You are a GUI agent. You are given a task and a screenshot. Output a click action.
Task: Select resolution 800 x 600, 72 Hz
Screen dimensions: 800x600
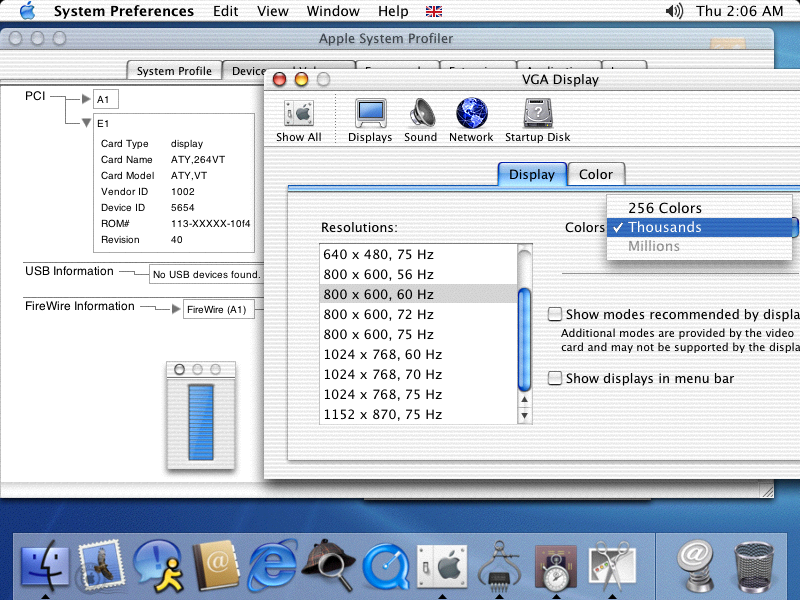(x=418, y=314)
